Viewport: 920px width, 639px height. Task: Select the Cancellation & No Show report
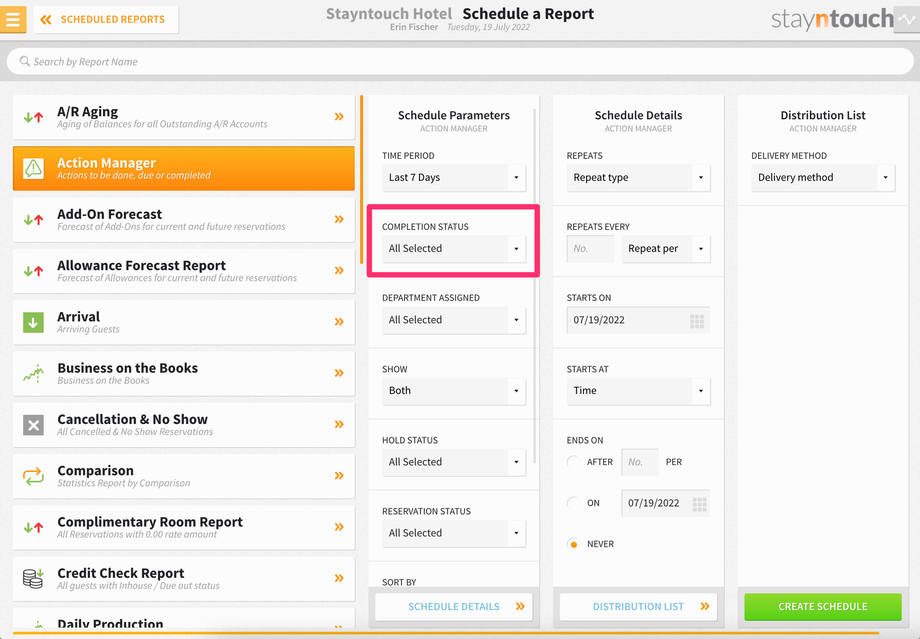[184, 424]
